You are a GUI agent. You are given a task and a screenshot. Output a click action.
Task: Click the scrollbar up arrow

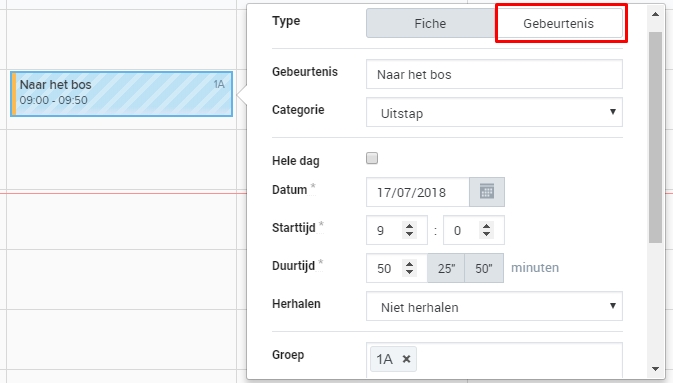click(x=655, y=14)
